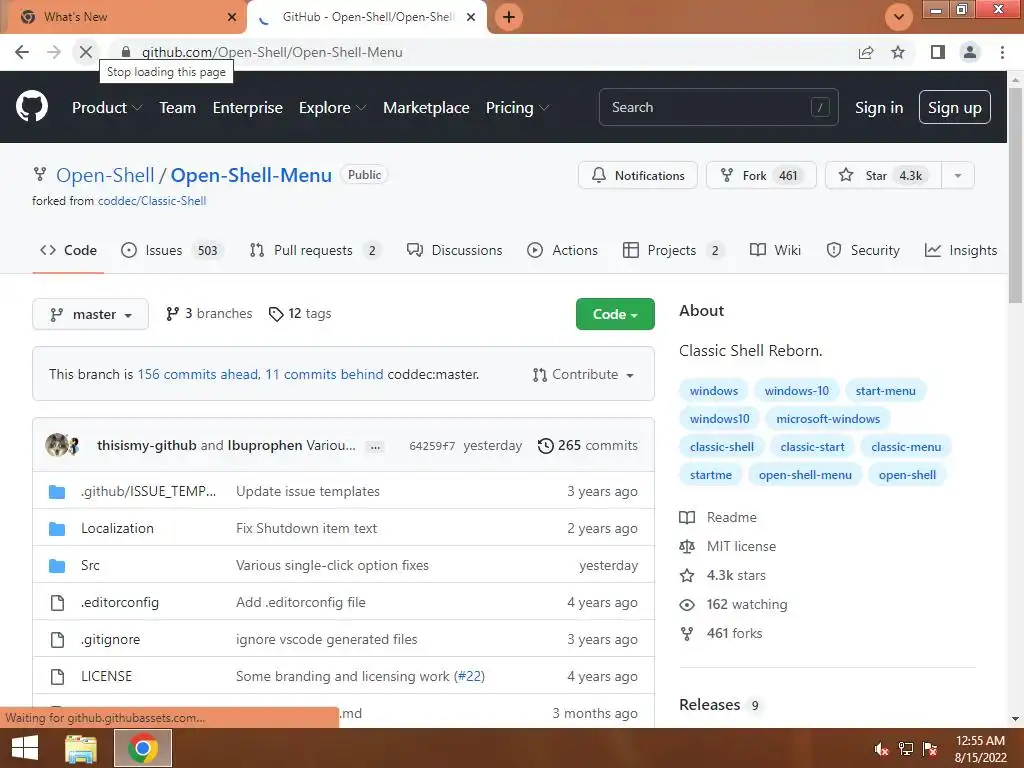This screenshot has width=1024, height=768.
Task: Click the share page icon in address bar
Action: coord(866,52)
